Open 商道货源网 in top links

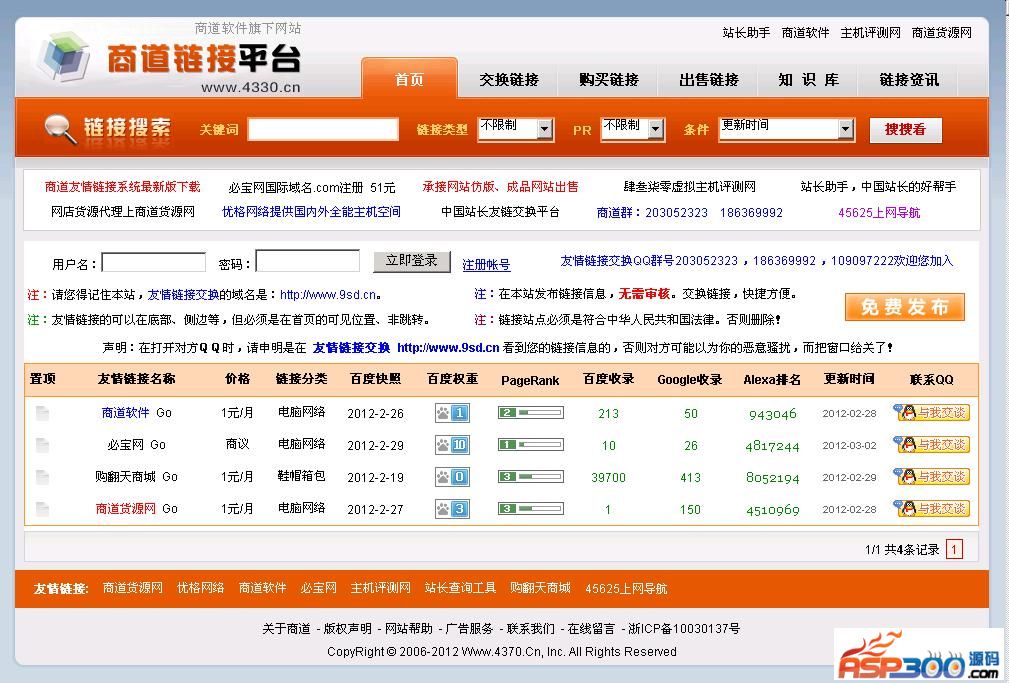(941, 33)
